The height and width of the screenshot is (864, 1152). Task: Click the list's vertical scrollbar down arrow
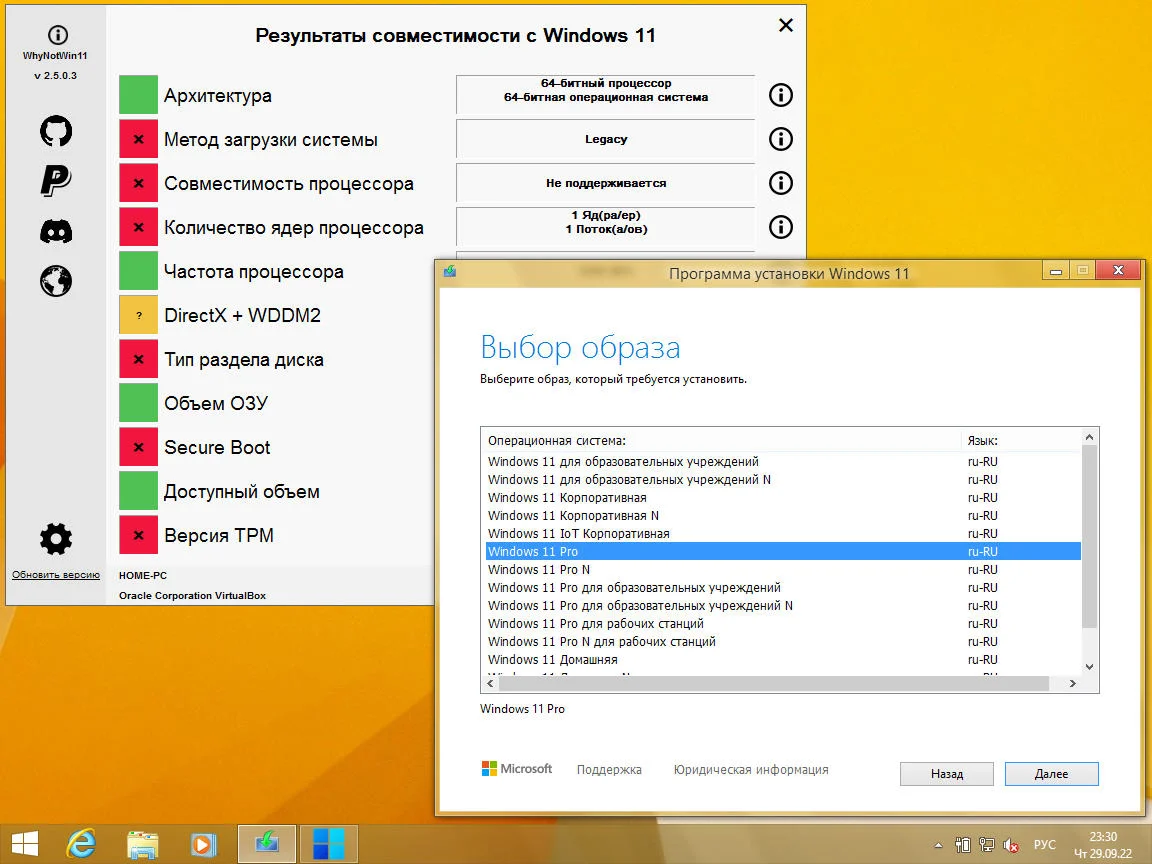click(x=1090, y=666)
